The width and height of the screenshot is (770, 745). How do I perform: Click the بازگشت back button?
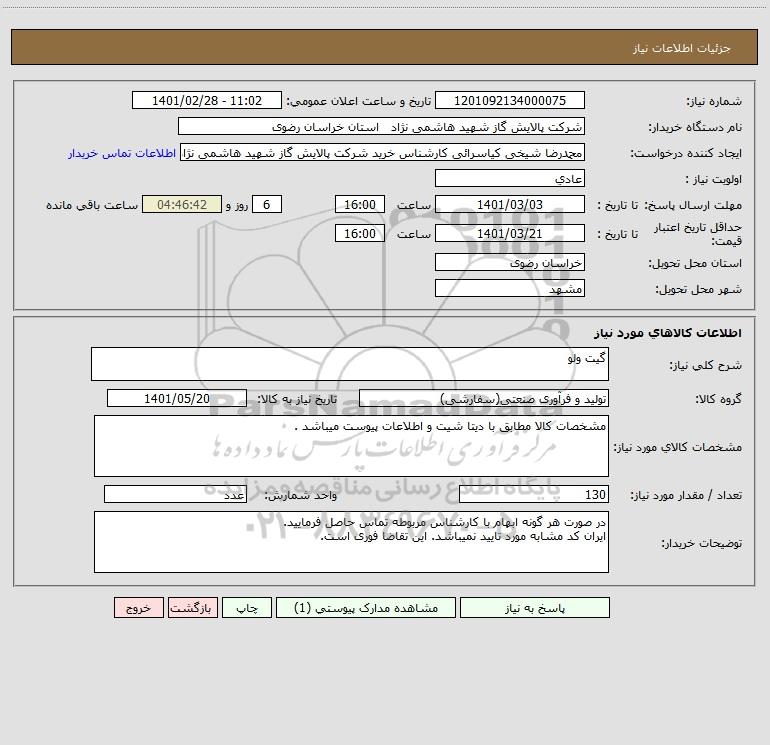click(x=192, y=607)
